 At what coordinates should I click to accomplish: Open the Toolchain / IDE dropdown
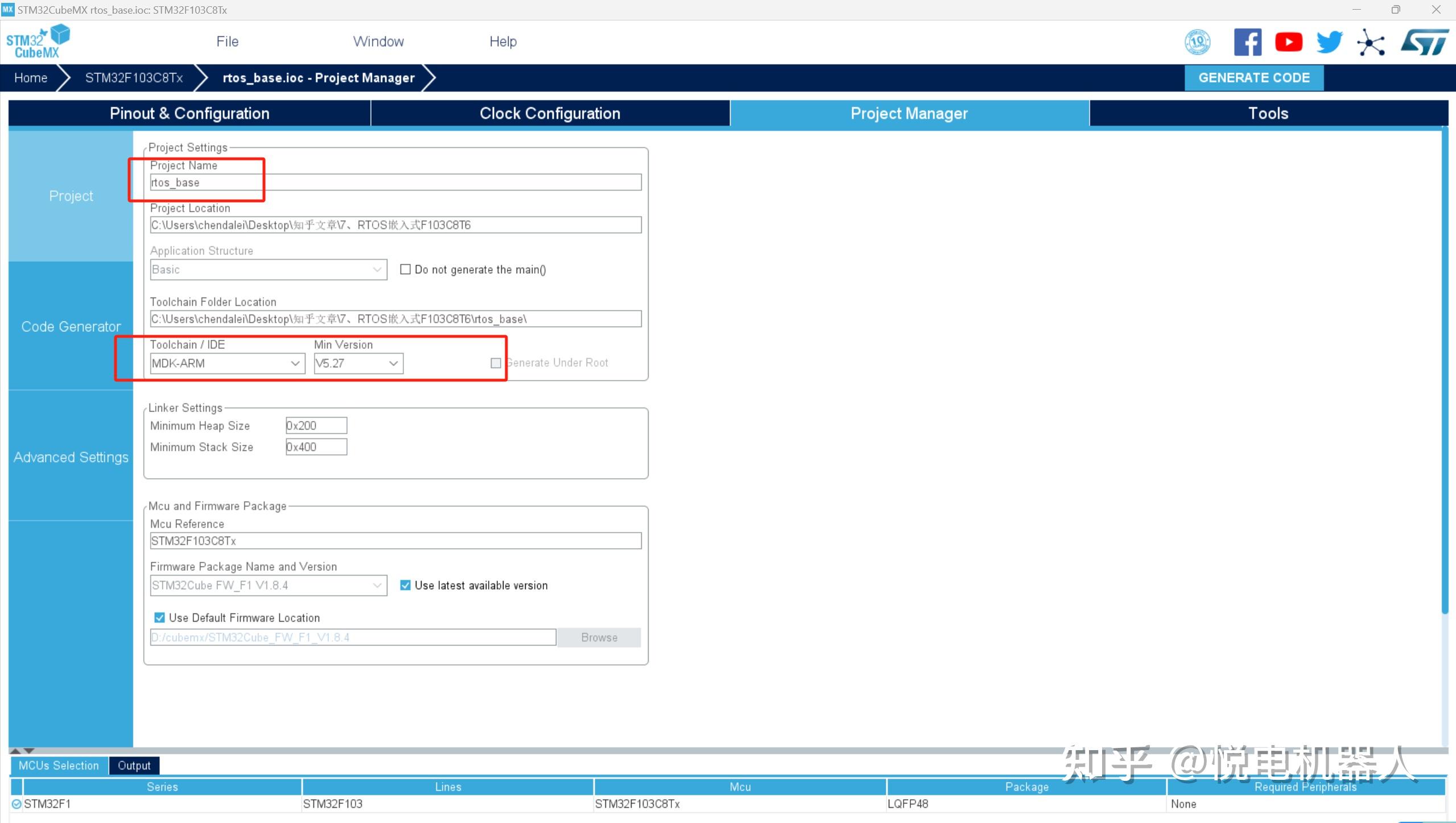tap(227, 363)
